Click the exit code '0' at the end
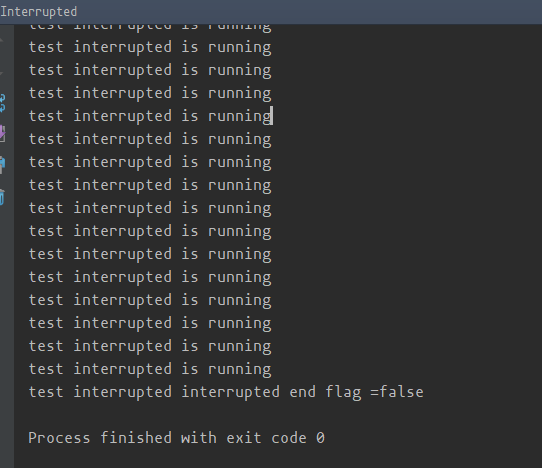The image size is (542, 468). (320, 438)
